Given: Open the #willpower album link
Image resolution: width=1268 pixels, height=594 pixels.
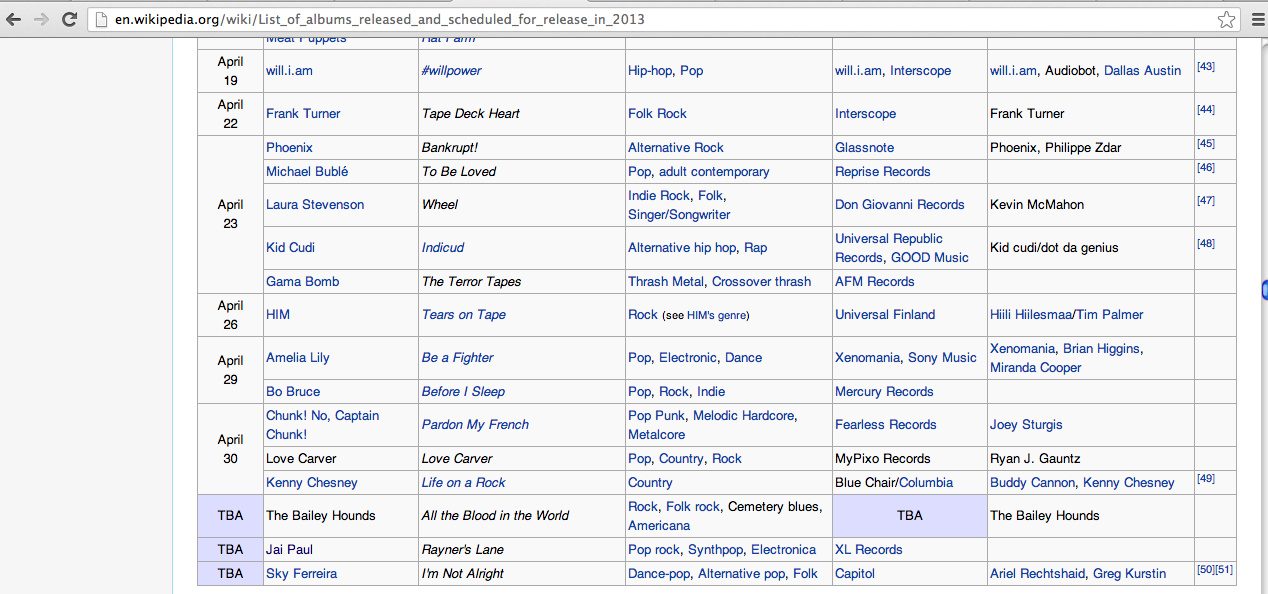Looking at the screenshot, I should 451,71.
